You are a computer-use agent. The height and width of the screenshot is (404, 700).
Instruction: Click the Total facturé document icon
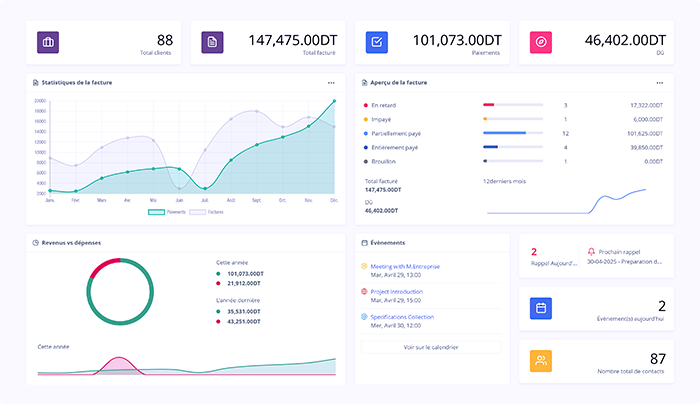pos(213,42)
